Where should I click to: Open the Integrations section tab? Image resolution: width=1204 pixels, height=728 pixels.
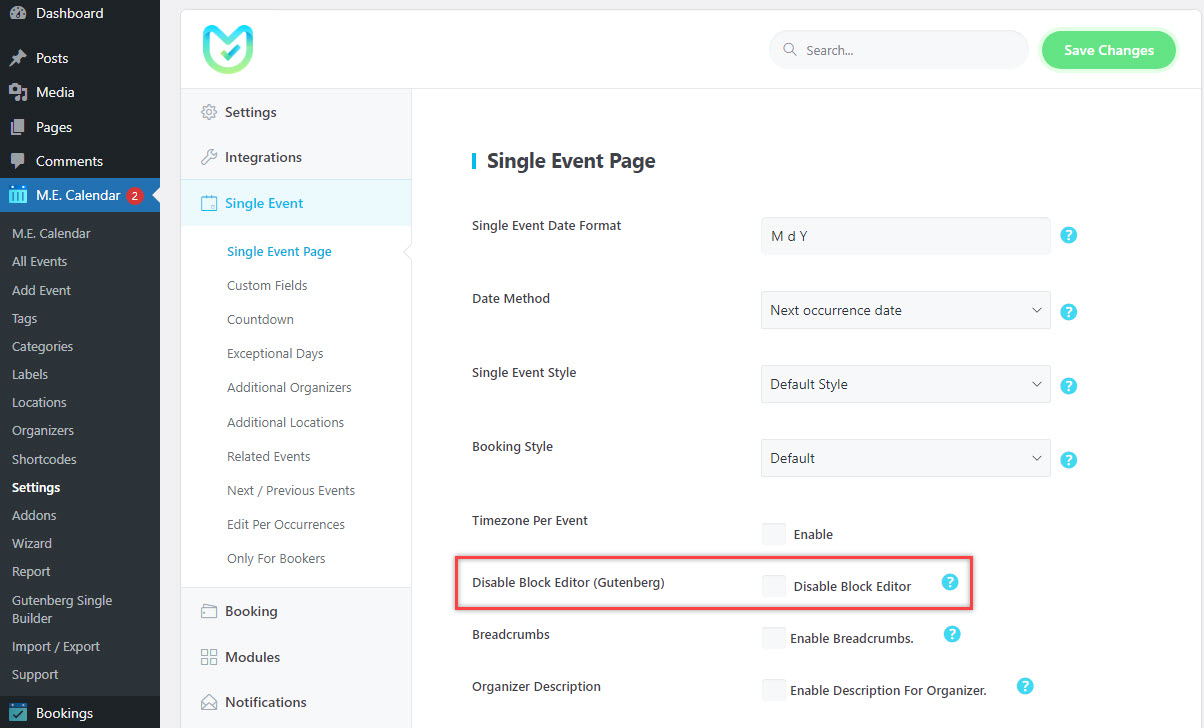point(296,157)
